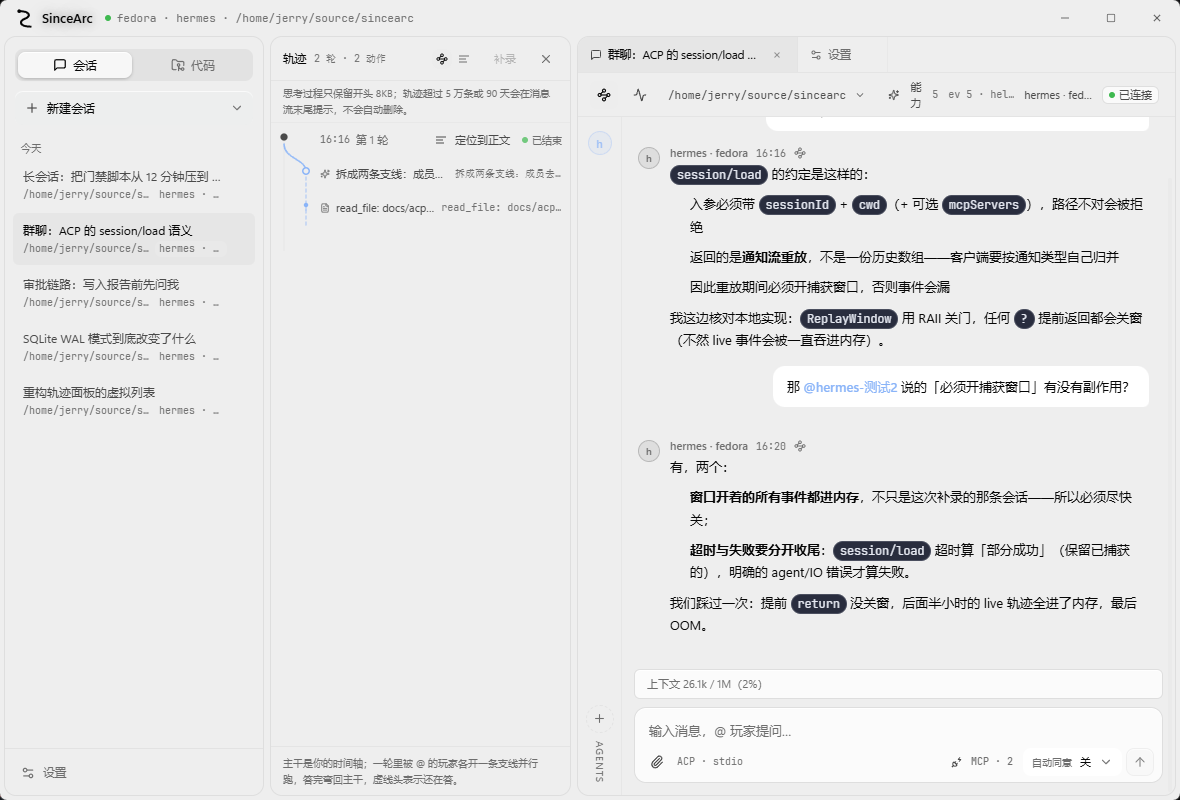This screenshot has width=1180, height=800.
Task: Click the send arrow button
Action: point(1139,762)
